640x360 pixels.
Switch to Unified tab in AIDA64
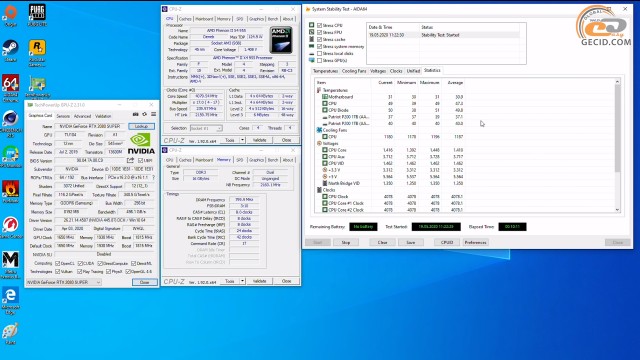[x=413, y=71]
